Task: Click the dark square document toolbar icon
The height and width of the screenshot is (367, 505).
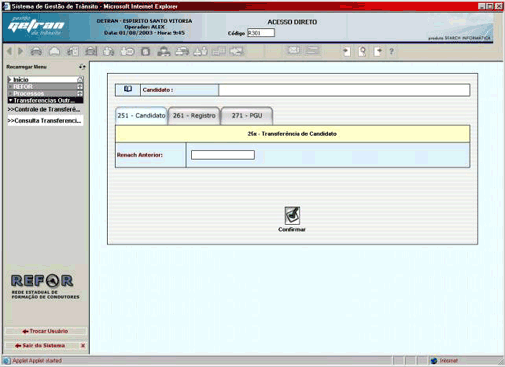Action: tap(145, 51)
